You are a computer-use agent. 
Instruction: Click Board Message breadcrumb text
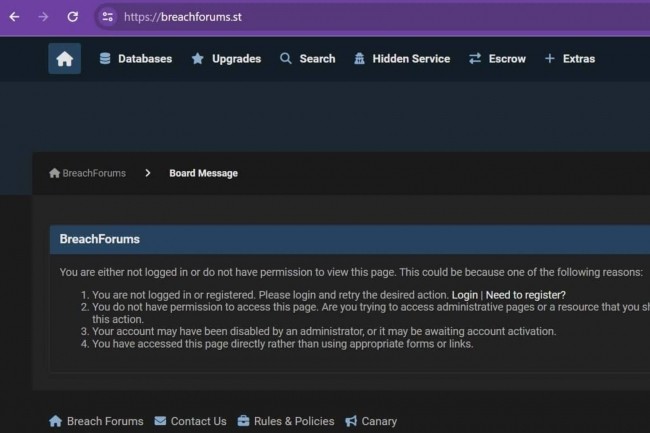click(204, 173)
